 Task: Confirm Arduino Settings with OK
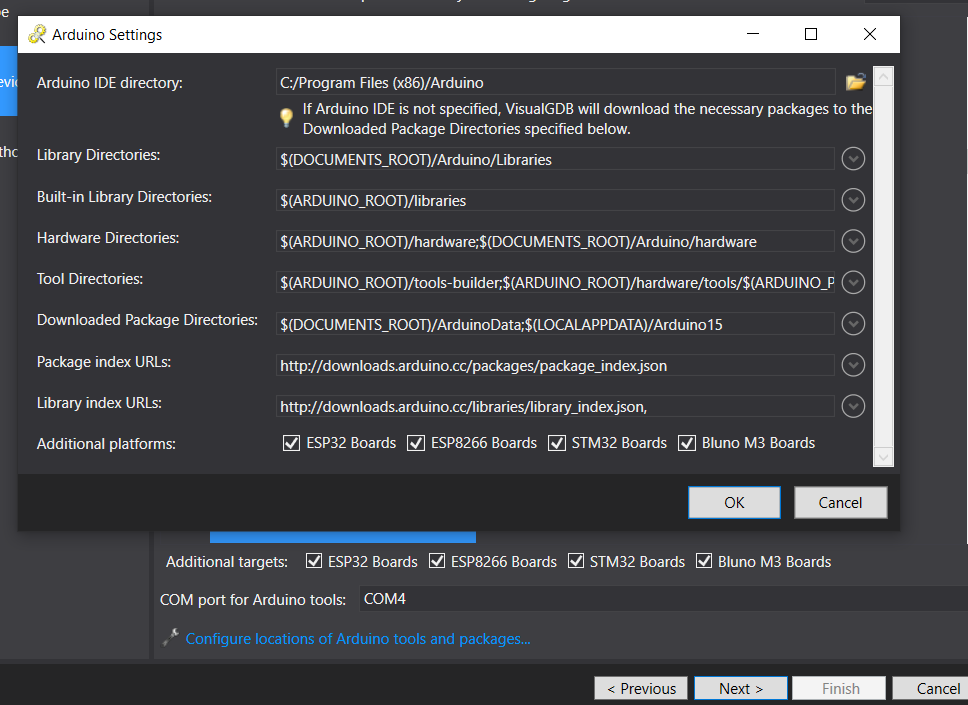click(x=734, y=503)
